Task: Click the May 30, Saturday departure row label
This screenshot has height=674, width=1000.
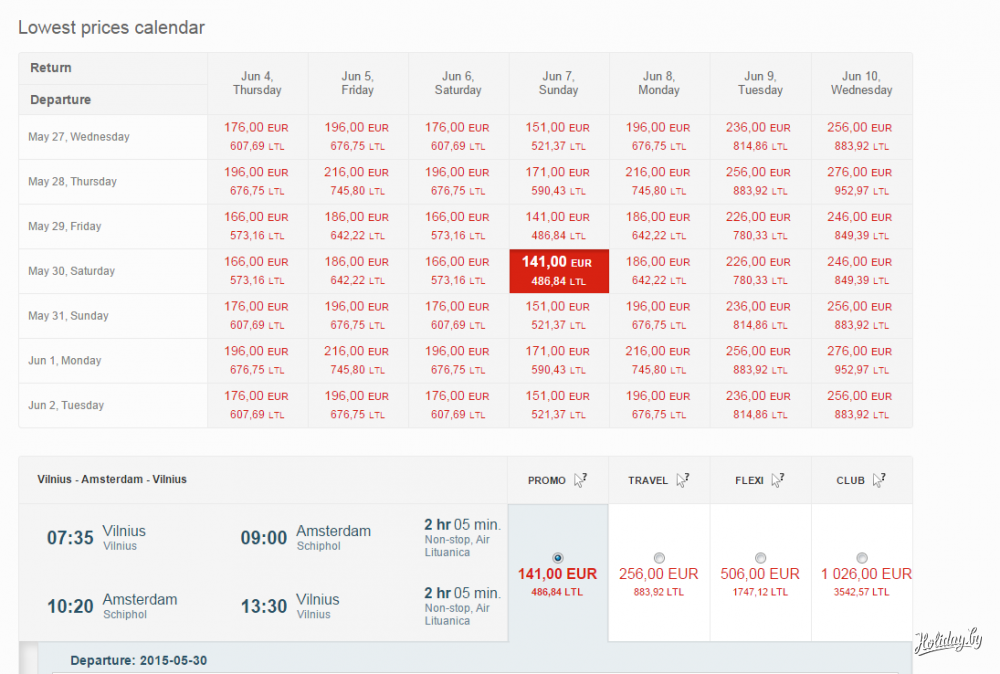Action: tap(72, 271)
